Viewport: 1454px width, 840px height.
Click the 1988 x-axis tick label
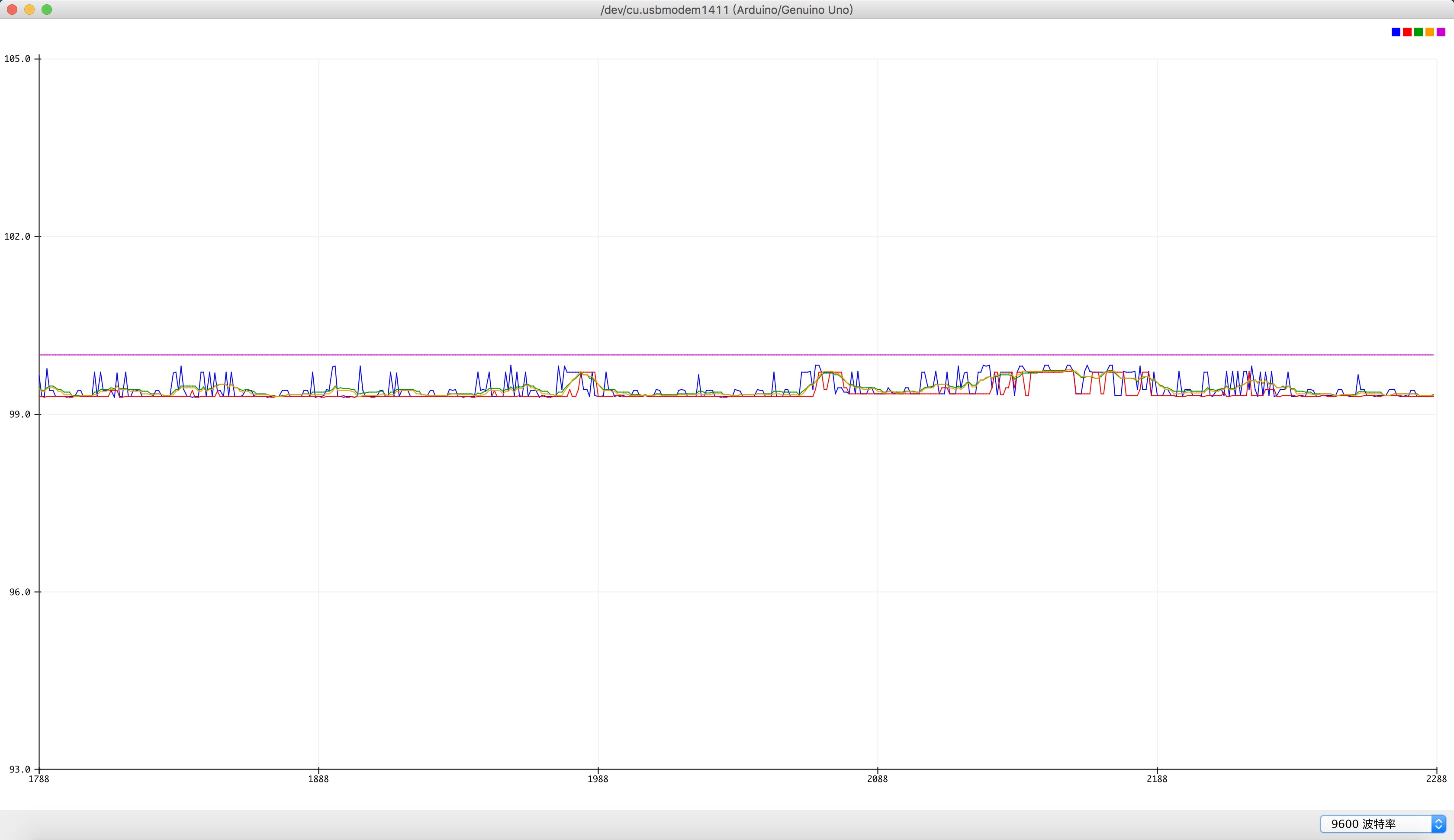[x=598, y=779]
